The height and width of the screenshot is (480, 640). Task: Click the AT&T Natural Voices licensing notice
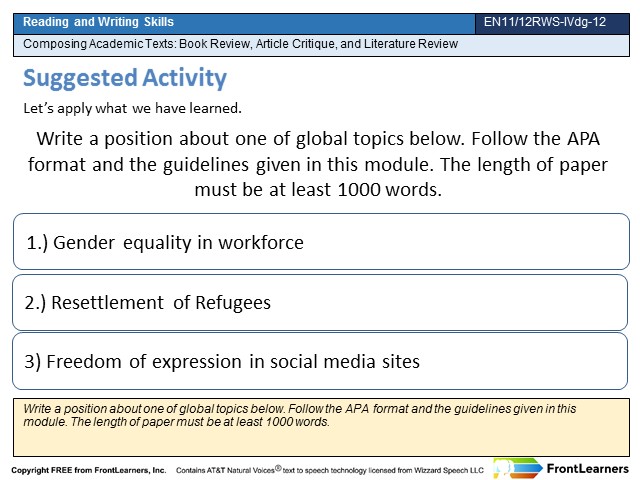[x=330, y=470]
